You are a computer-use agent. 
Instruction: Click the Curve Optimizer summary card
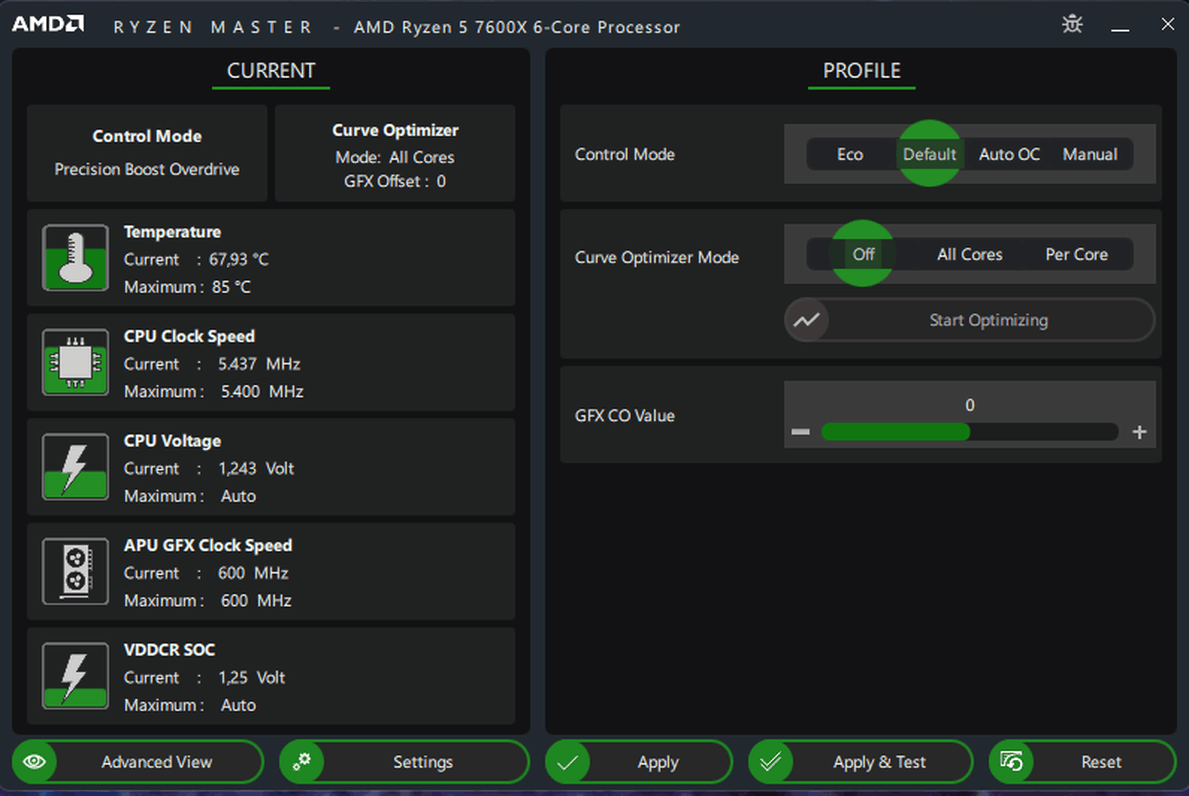coord(395,153)
